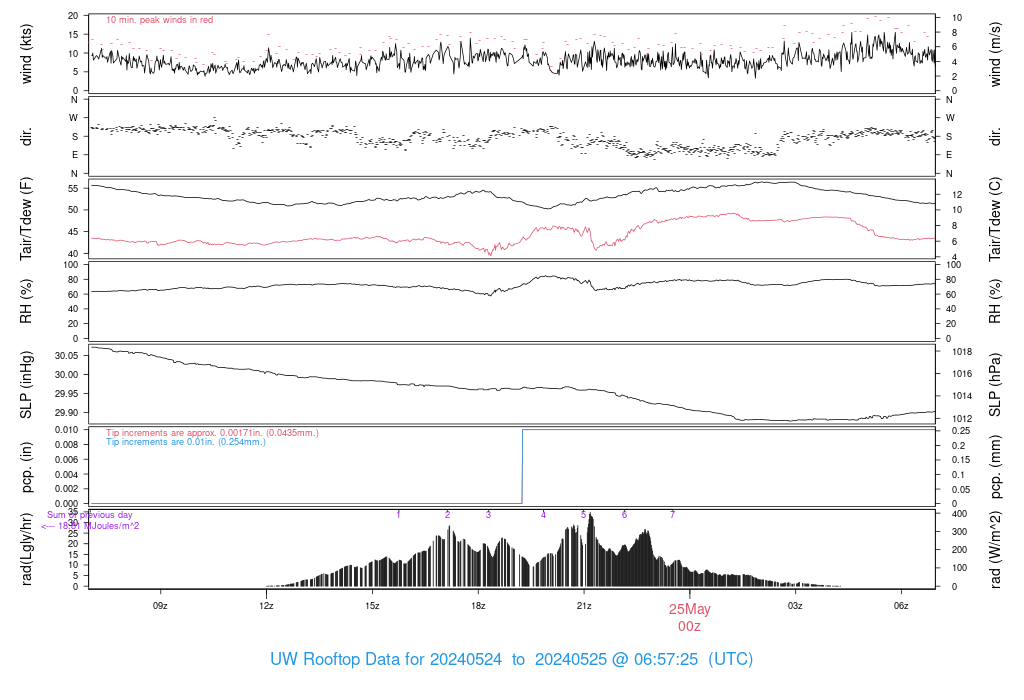Select the '10 min. peak winds in red' note
This screenshot has width=1024, height=700.
click(159, 20)
